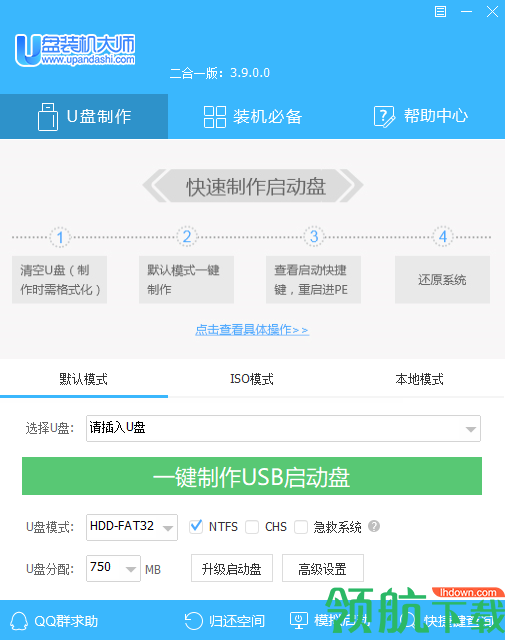505x640 pixels.
Task: Click 高级设置 button
Action: point(323,568)
